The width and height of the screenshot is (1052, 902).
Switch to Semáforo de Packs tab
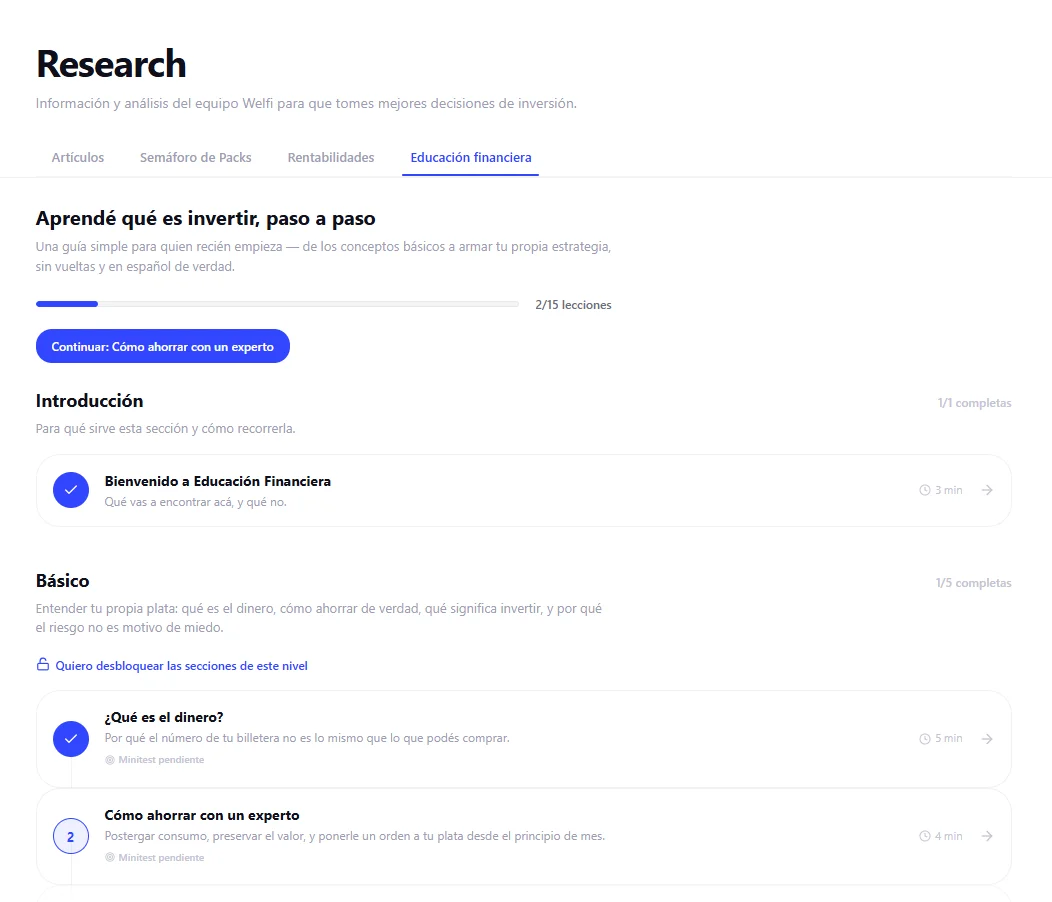point(195,158)
